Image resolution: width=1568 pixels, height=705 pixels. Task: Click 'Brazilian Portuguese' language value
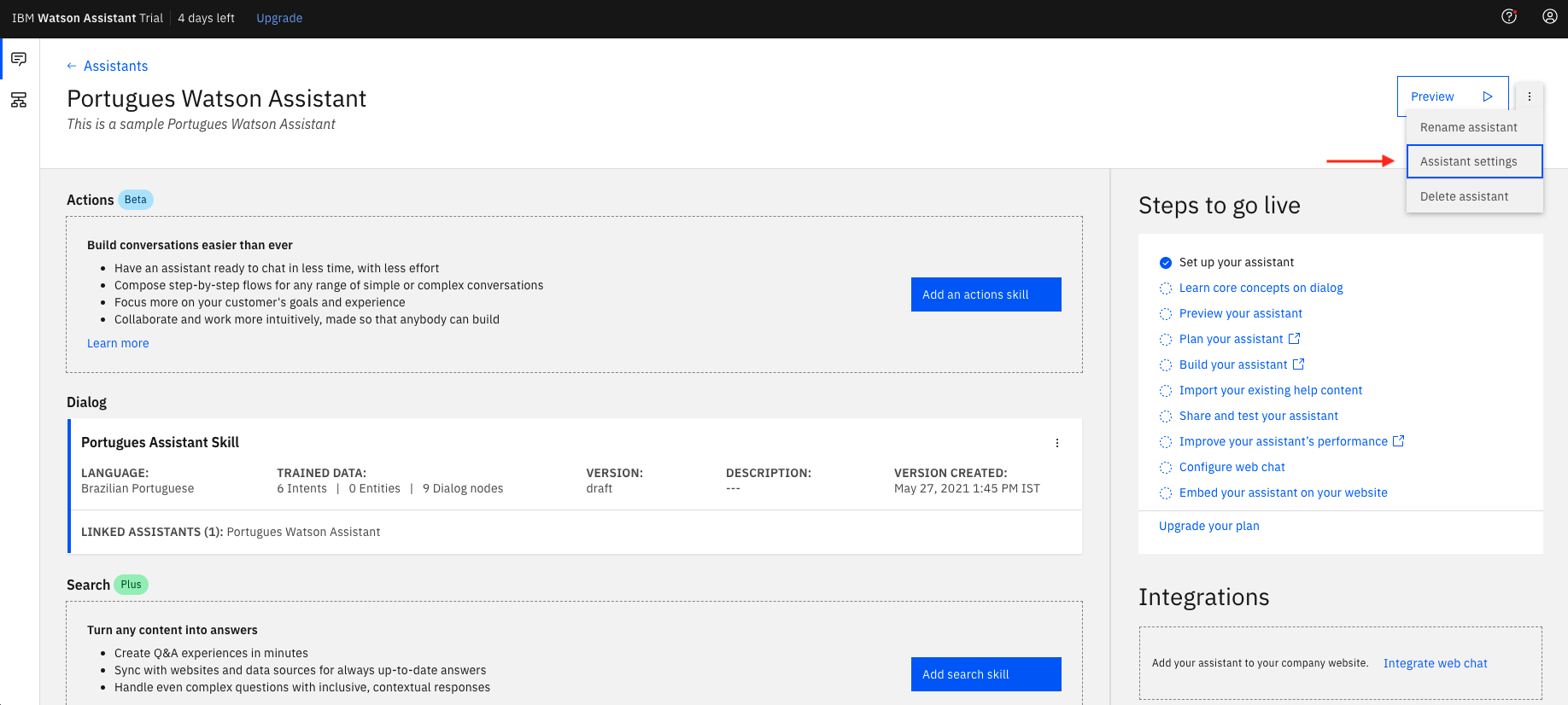(x=137, y=488)
